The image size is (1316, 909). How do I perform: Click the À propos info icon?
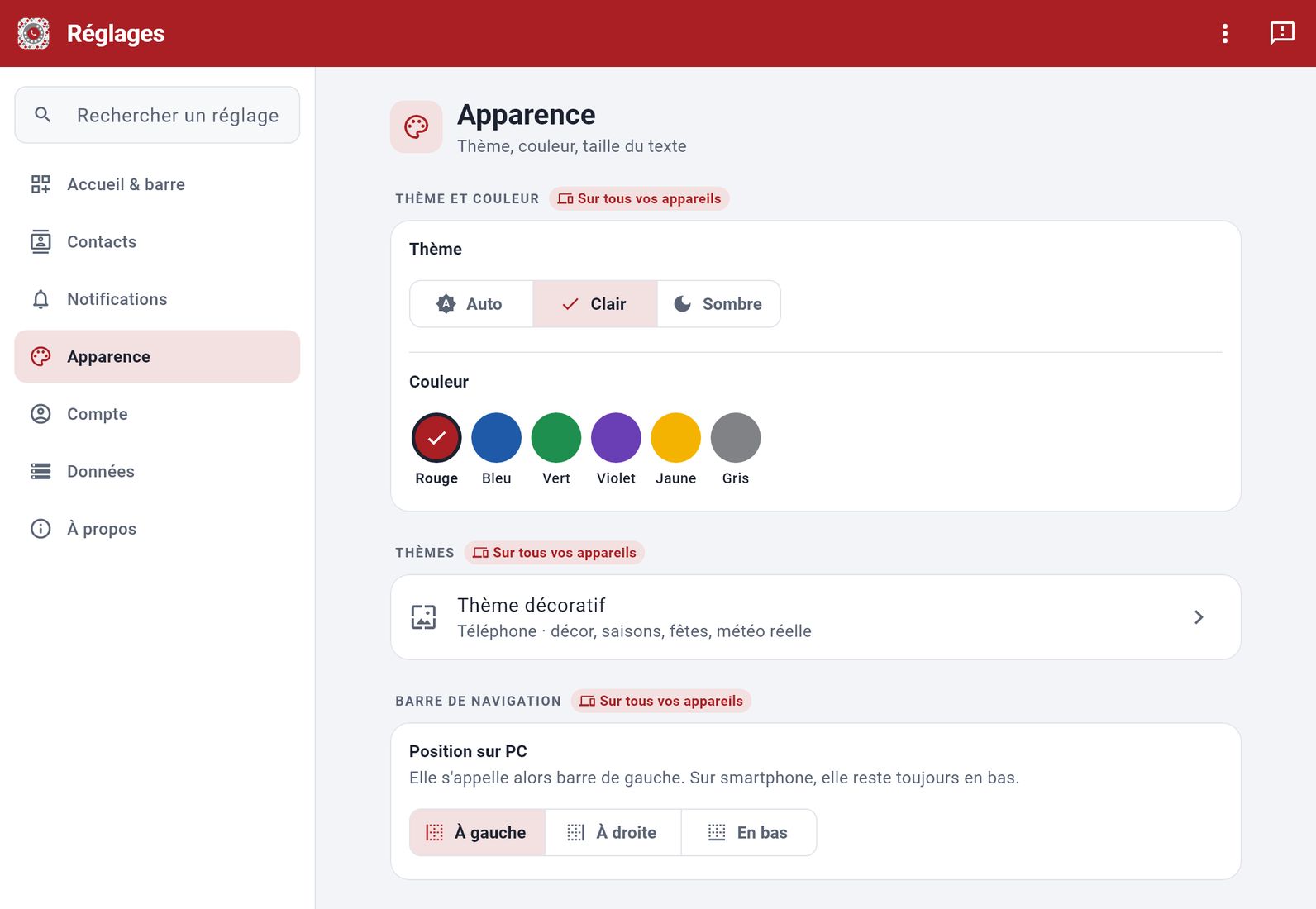pyautogui.click(x=41, y=529)
